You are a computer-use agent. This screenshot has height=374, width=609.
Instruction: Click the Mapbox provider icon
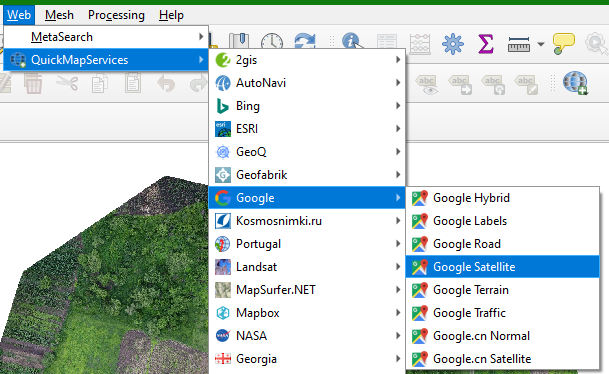click(223, 313)
